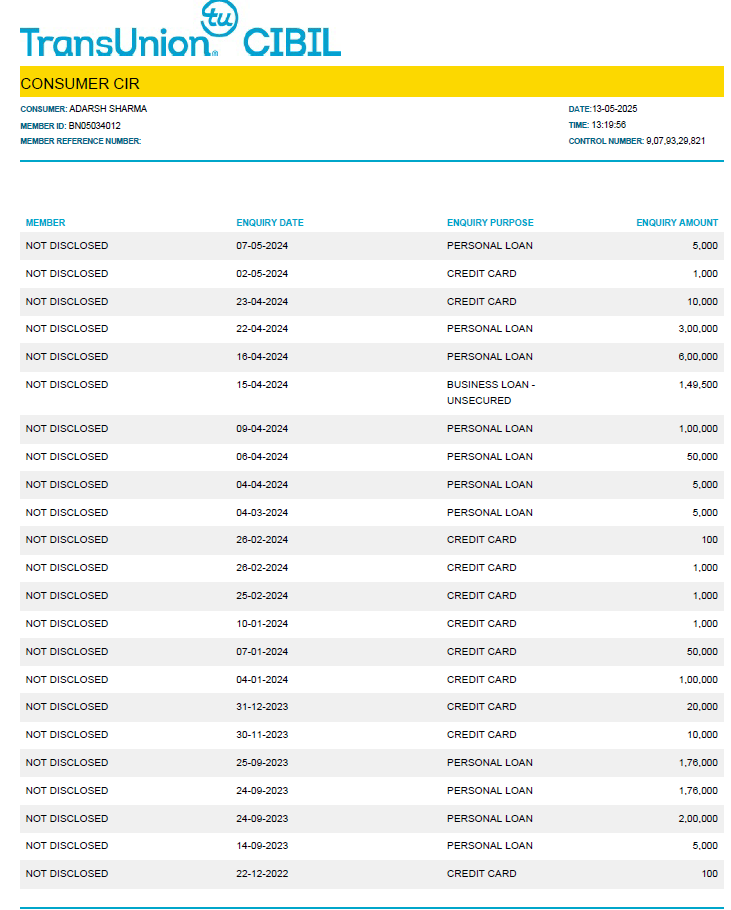Select enquiry date 09-04-2024
731x910 pixels.
click(262, 428)
